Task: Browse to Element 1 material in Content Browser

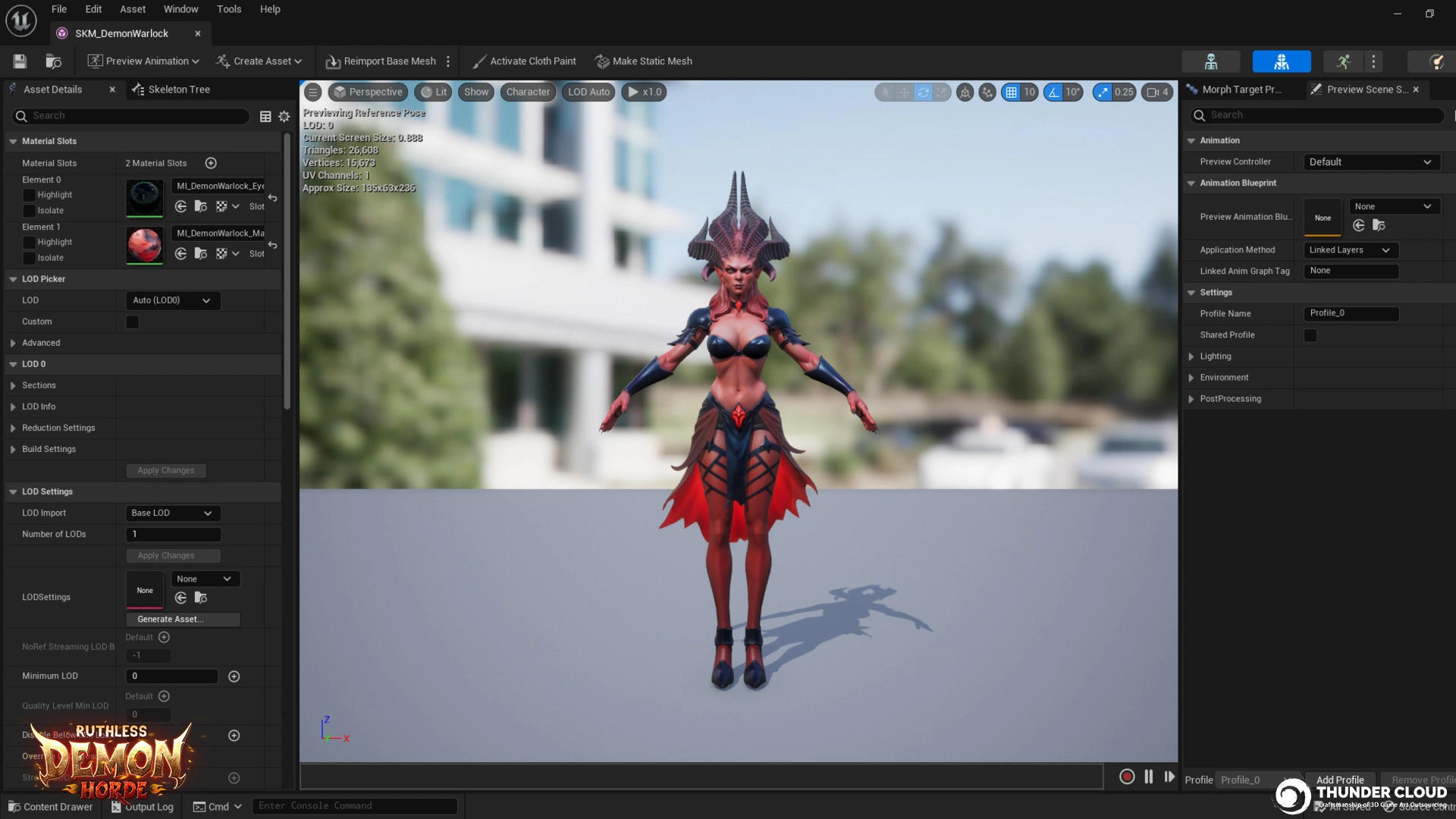Action: pyautogui.click(x=201, y=253)
